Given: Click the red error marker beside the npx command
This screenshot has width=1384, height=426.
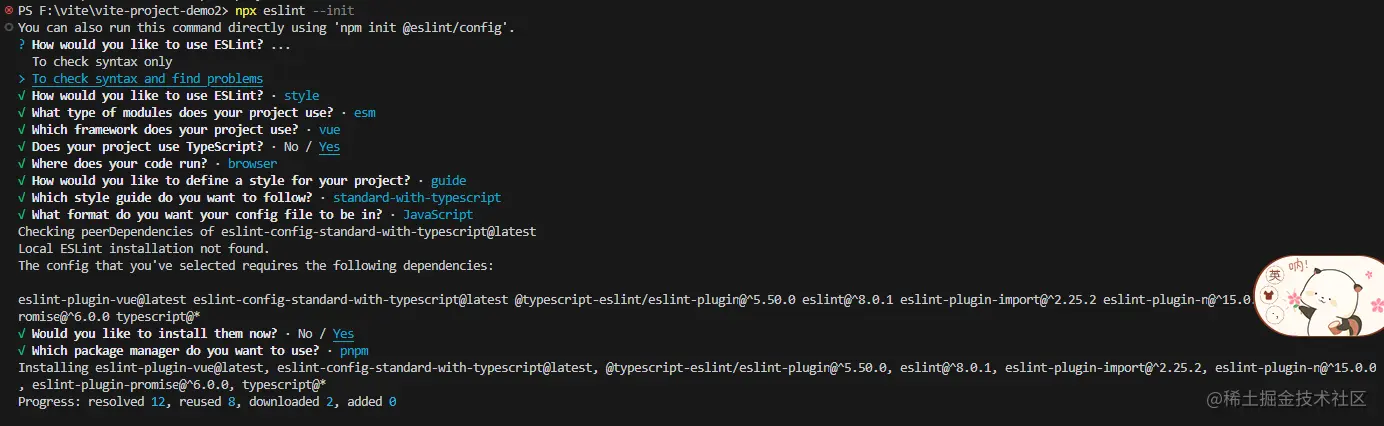Looking at the screenshot, I should [x=8, y=10].
